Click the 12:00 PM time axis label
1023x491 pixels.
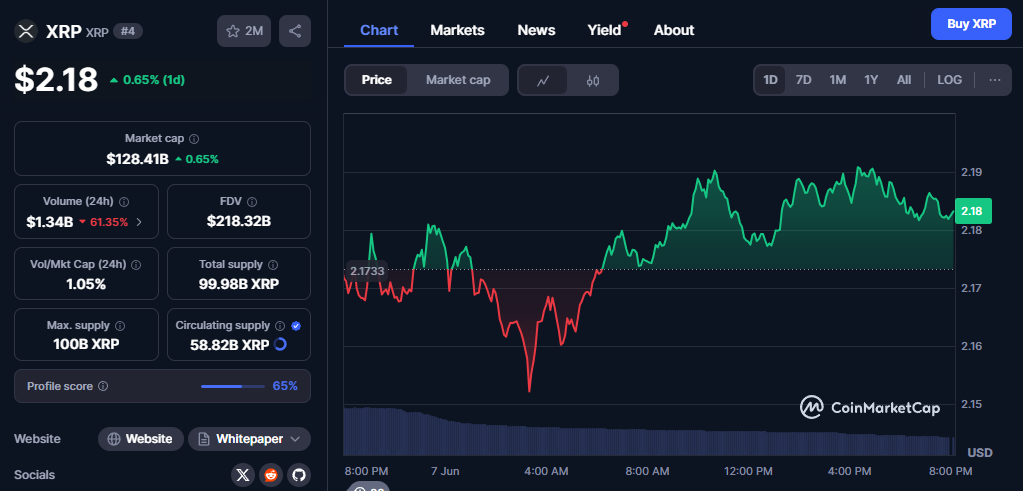(750, 471)
